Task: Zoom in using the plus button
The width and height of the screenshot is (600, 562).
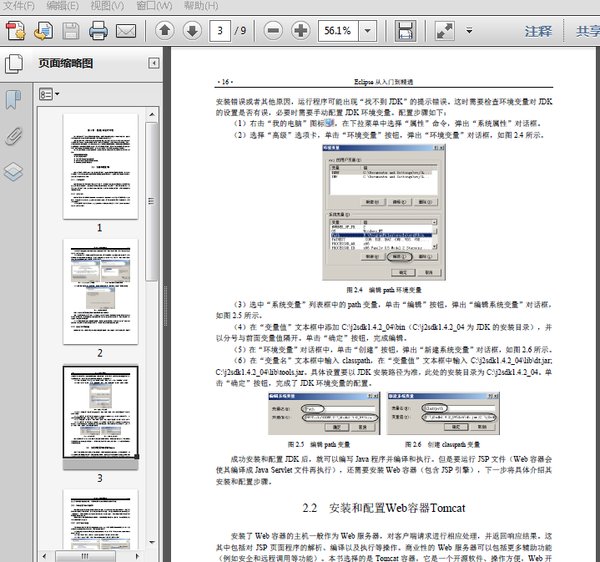Action: (300, 31)
